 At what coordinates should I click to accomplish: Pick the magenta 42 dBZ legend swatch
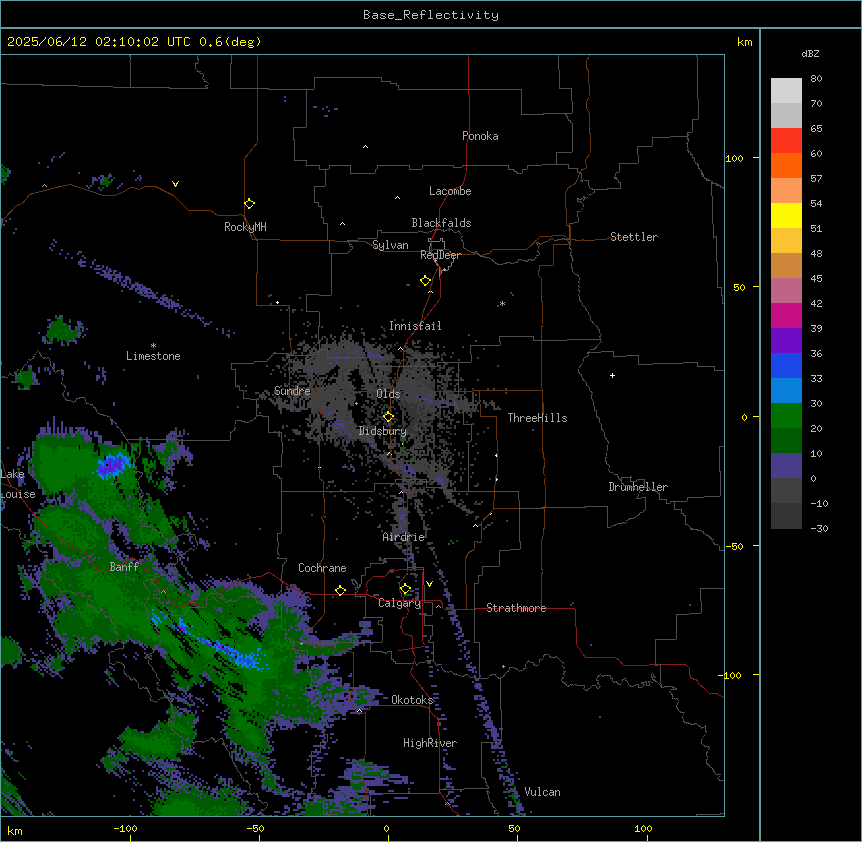786,315
